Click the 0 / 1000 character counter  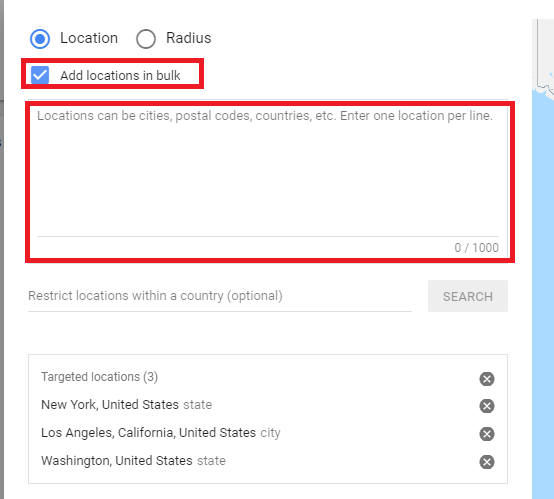coord(476,248)
